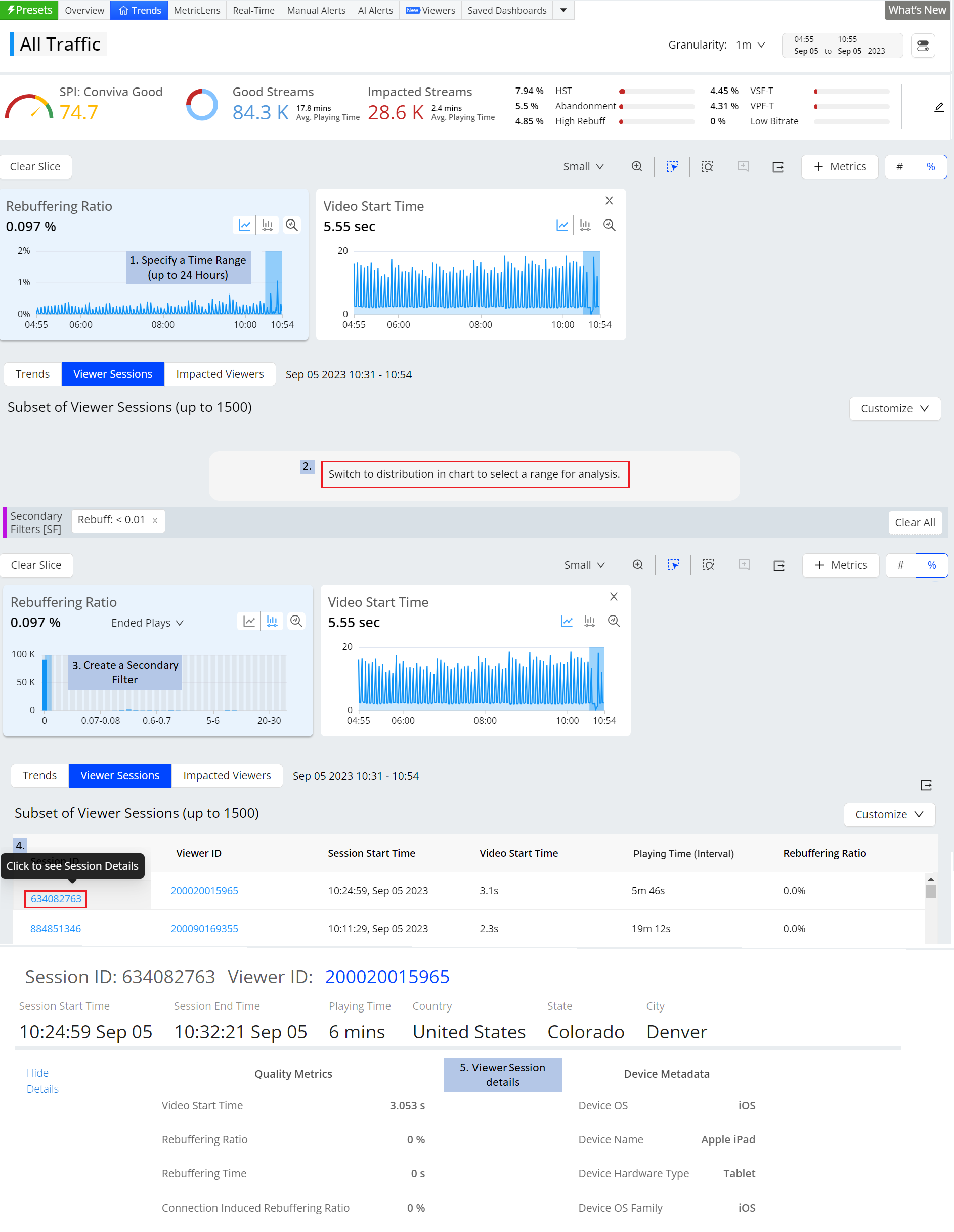Open the filter toggle icon beside date range
954x1232 pixels.
[923, 46]
